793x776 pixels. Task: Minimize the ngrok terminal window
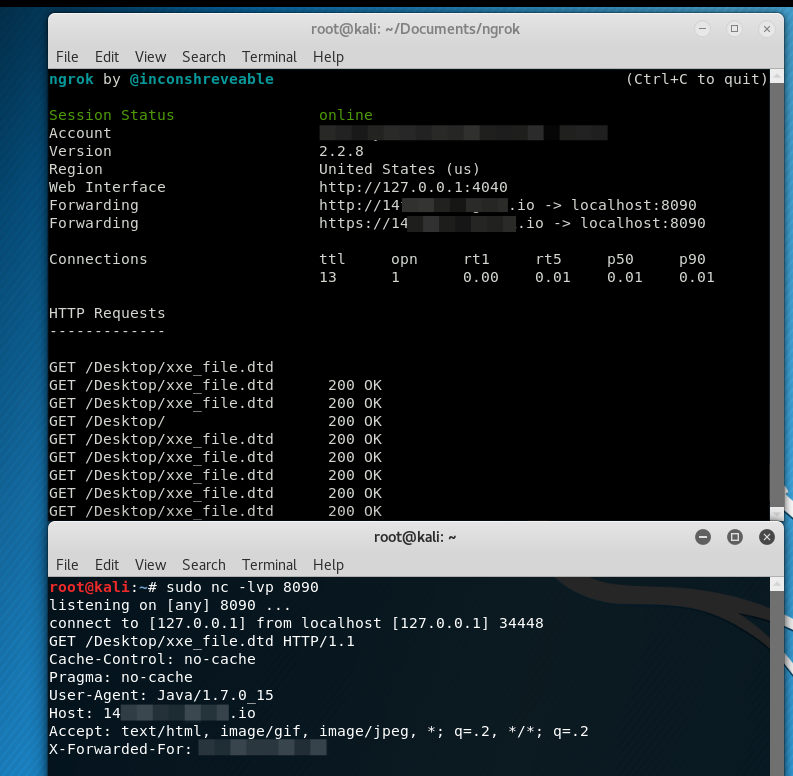[702, 29]
